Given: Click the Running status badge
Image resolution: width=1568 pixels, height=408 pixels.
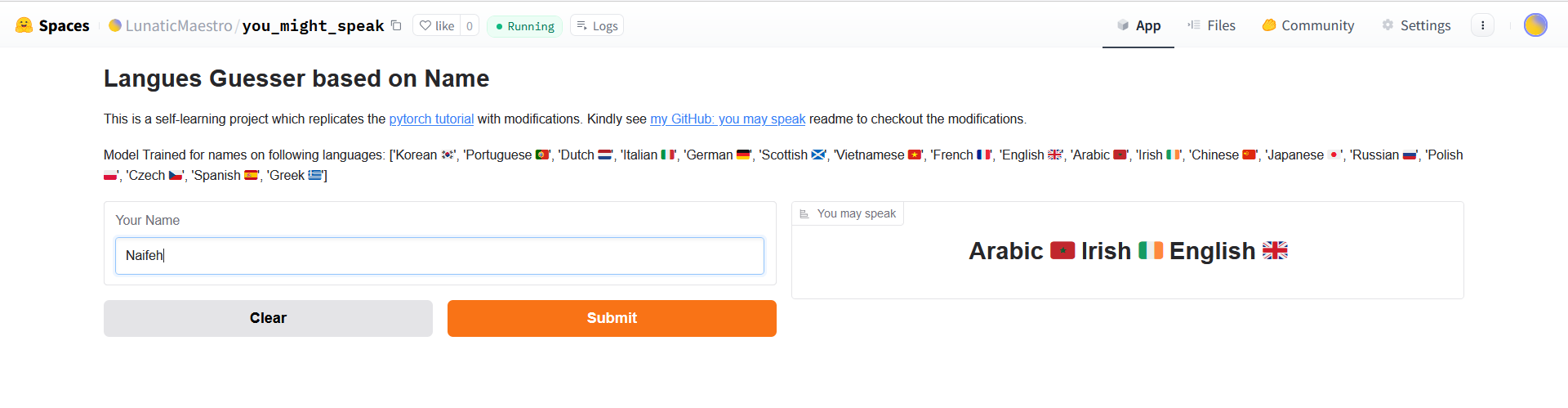Looking at the screenshot, I should (x=524, y=26).
